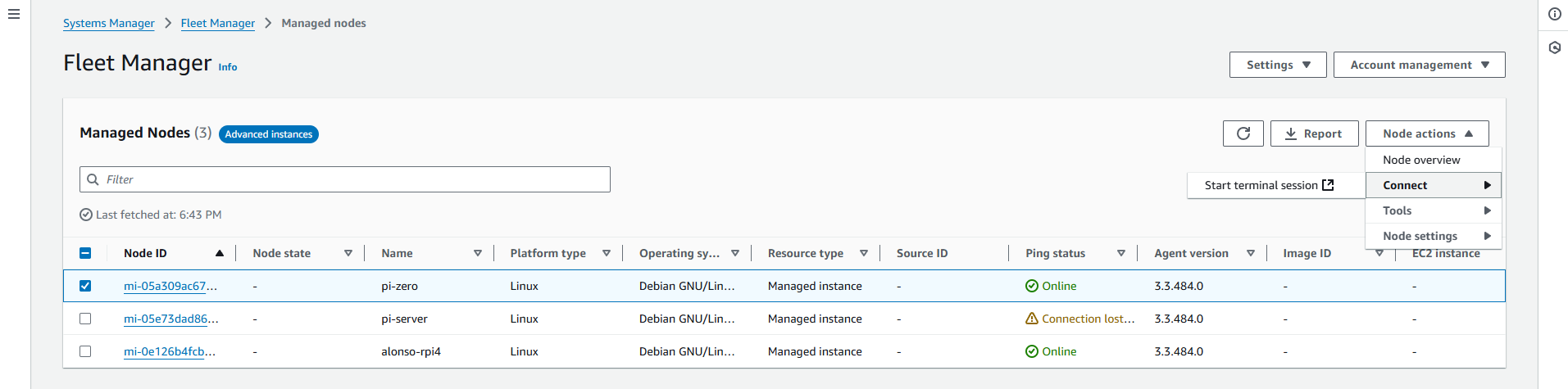Open the Account management dropdown
Image resolution: width=1568 pixels, height=389 pixels.
click(x=1419, y=65)
